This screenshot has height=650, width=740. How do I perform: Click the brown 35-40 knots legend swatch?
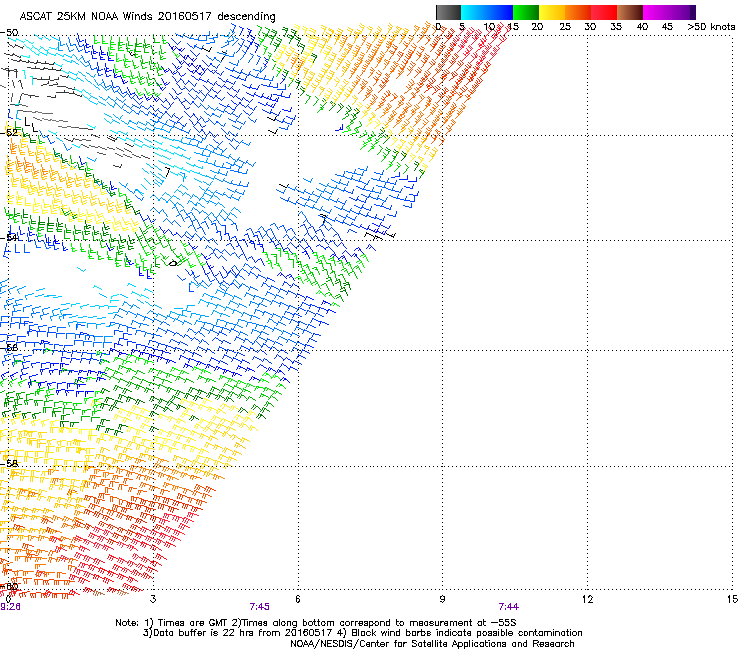[x=630, y=12]
